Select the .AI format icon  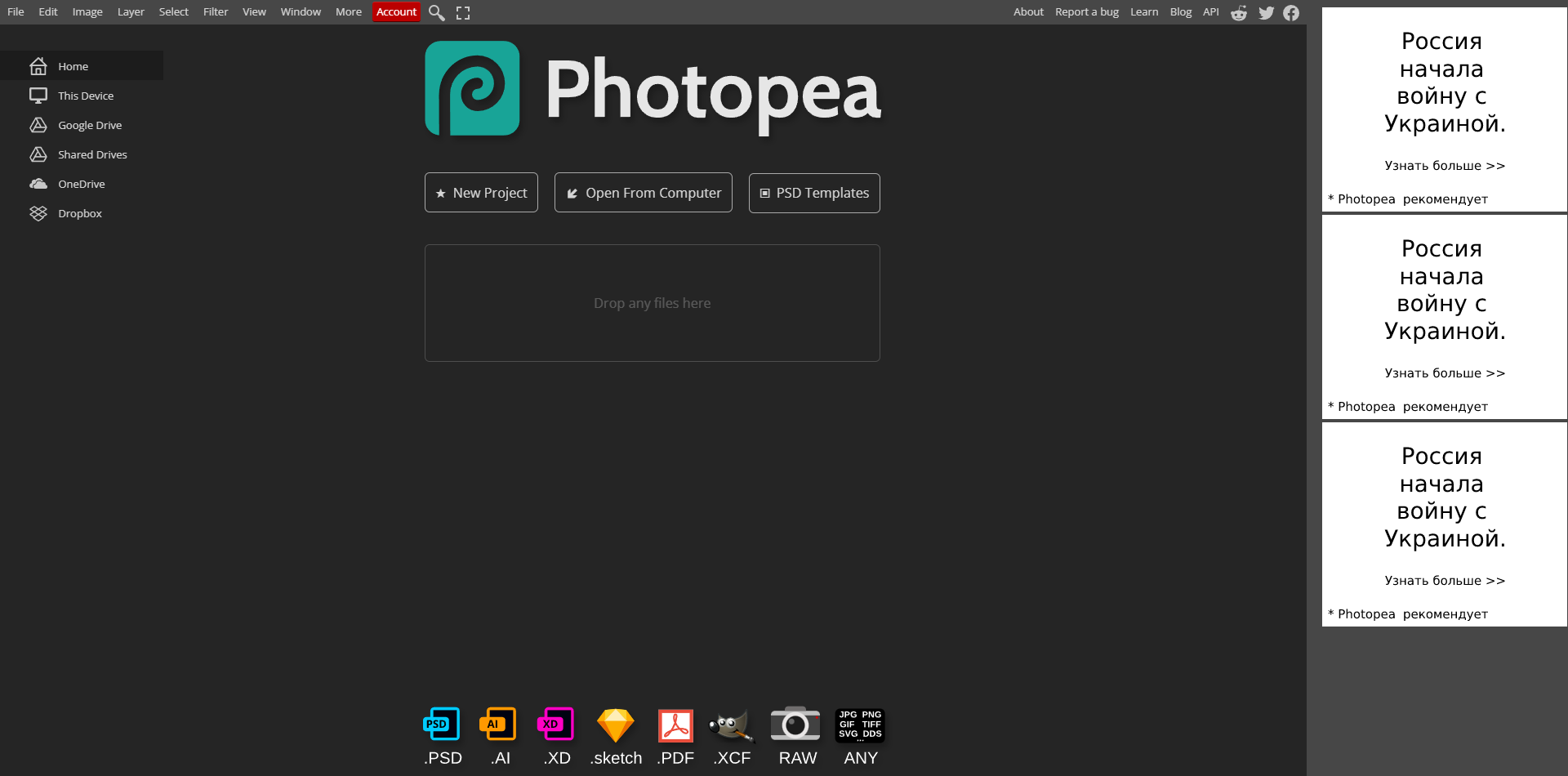coord(498,725)
